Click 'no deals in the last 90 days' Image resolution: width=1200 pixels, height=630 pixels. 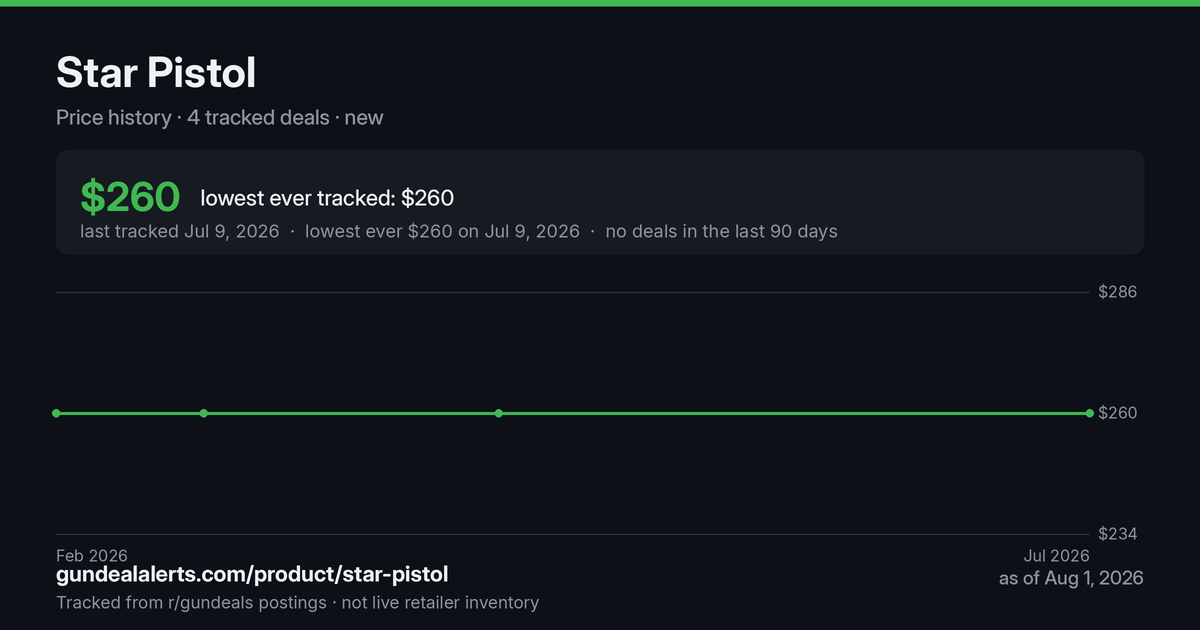coord(722,231)
